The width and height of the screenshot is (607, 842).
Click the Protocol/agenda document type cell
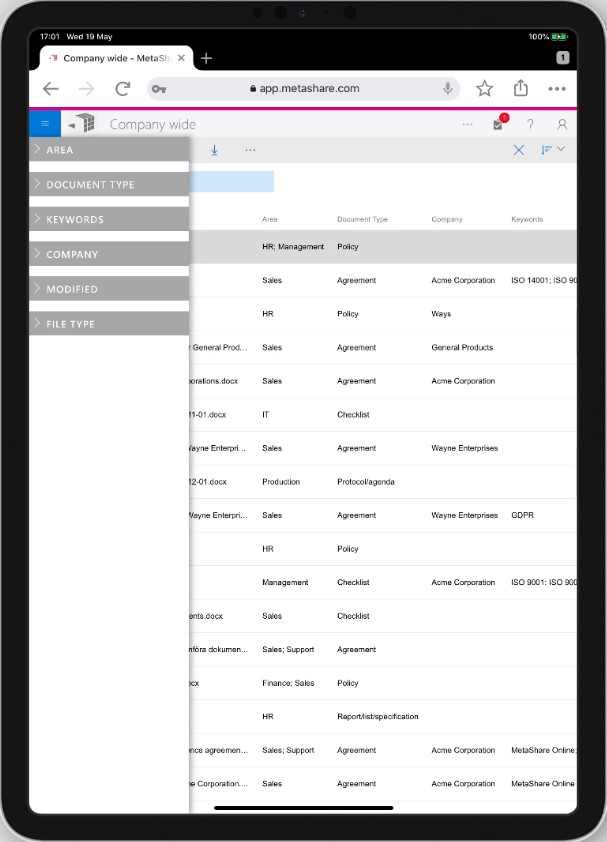pos(366,482)
